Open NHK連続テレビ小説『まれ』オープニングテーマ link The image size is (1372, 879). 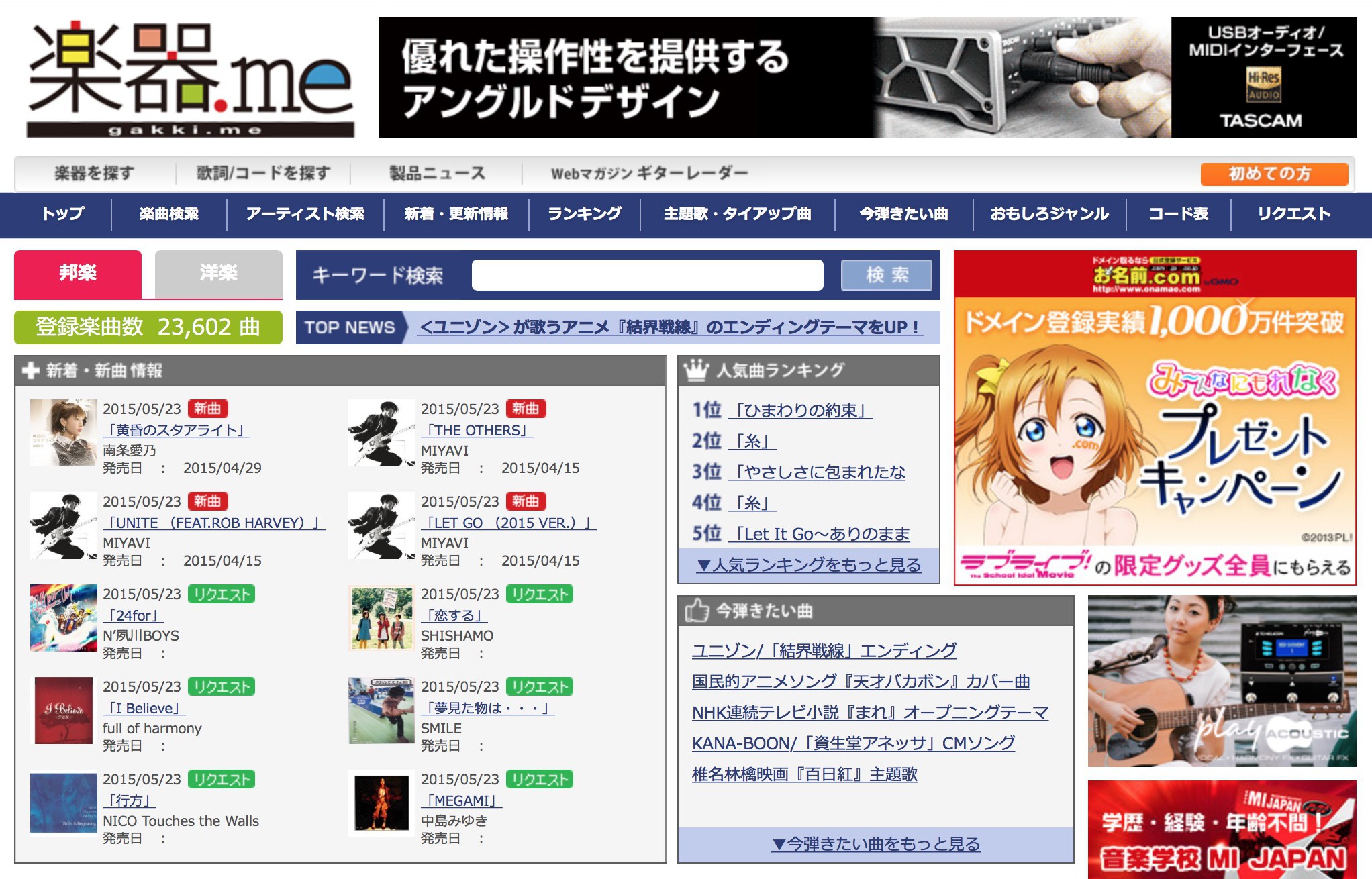pos(871,712)
